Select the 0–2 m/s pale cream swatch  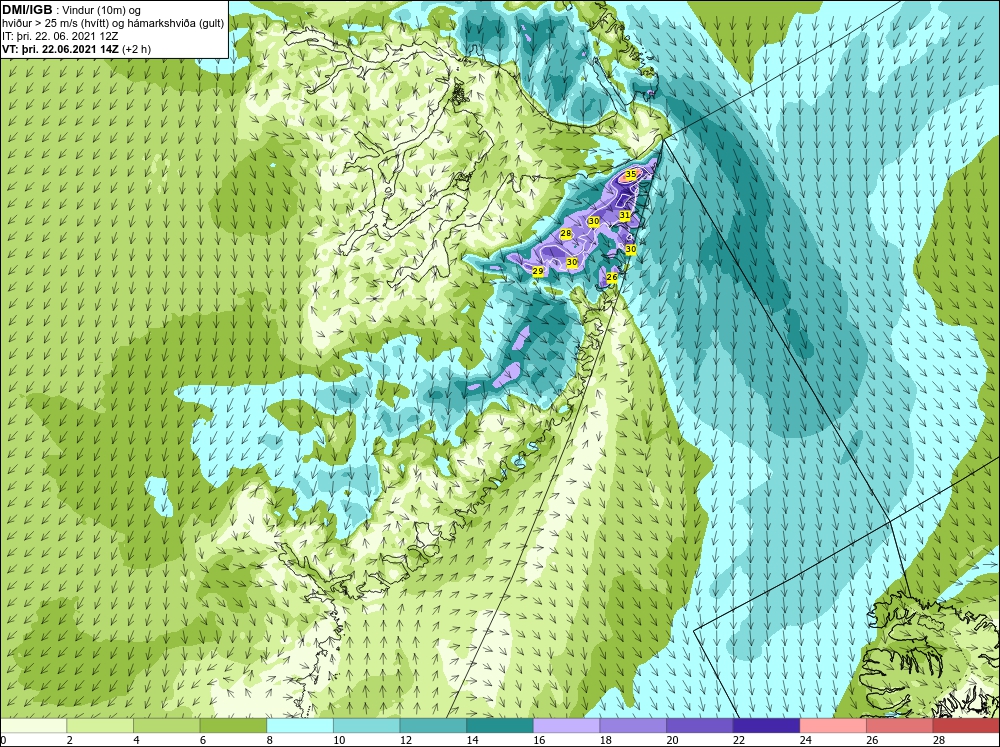tap(33, 726)
